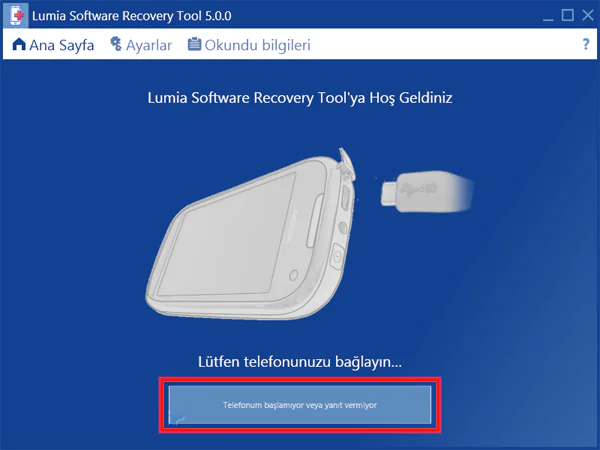Image resolution: width=600 pixels, height=450 pixels.
Task: Click the USB symbol on the cable plug
Action: 410,190
